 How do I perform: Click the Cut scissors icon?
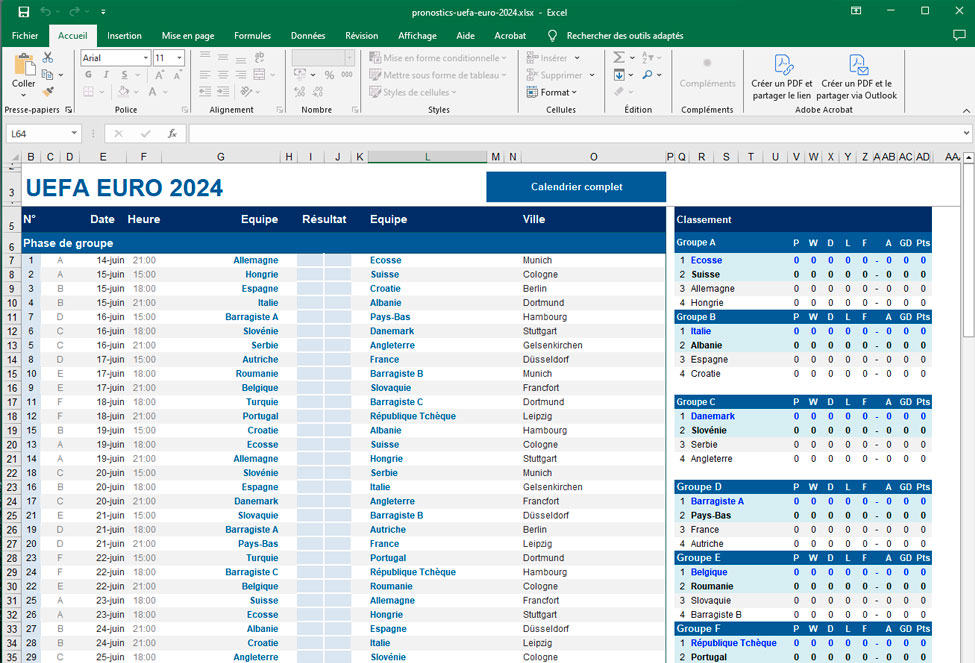(48, 57)
